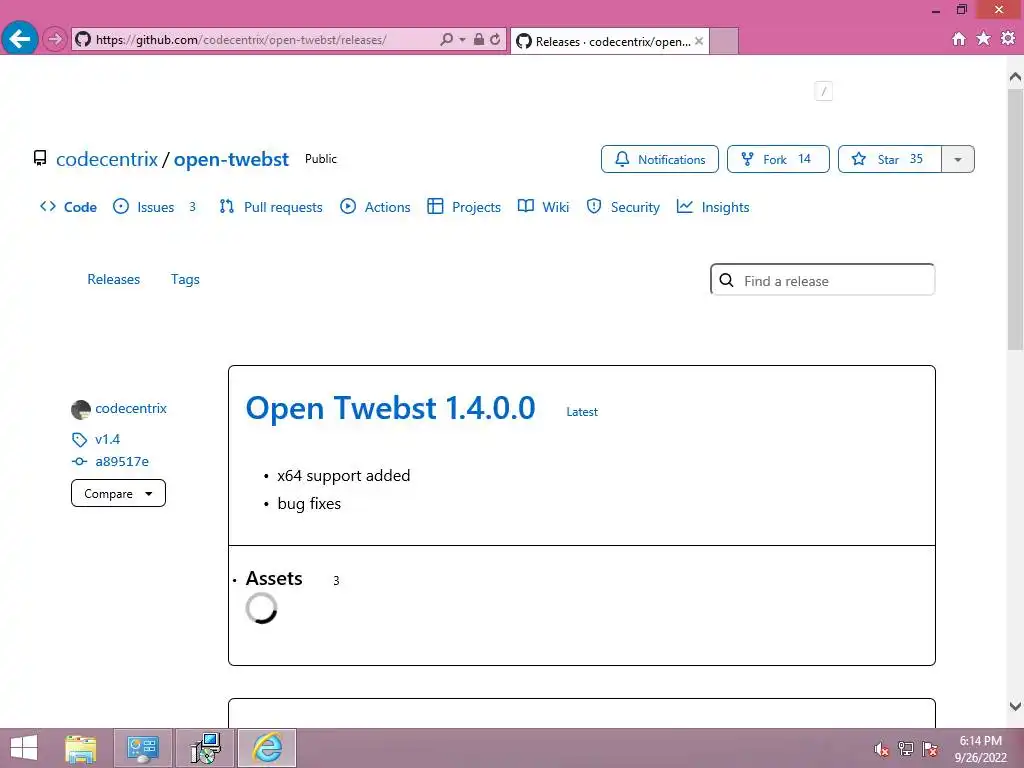The height and width of the screenshot is (768, 1024).
Task: Select the Tags sub-navigation link
Action: click(185, 280)
